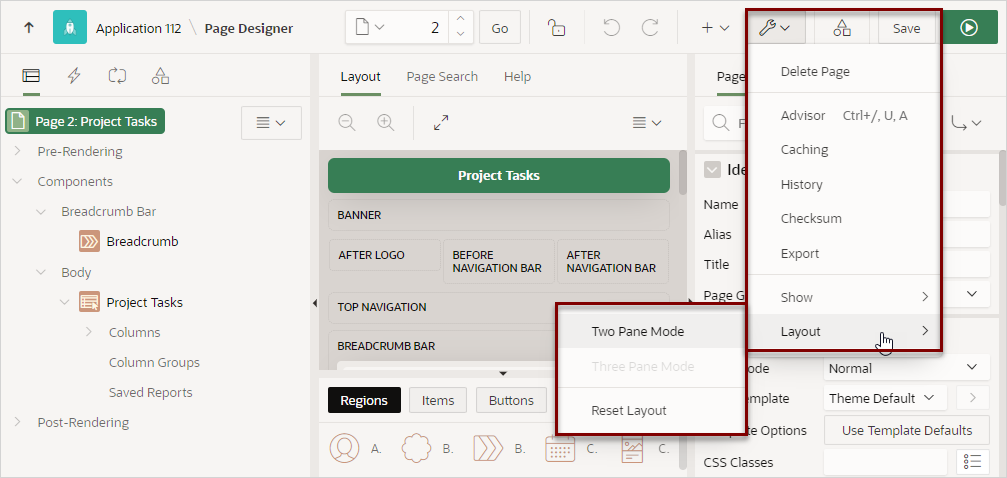The width and height of the screenshot is (1007, 478).
Task: Open the page finder document dropdown
Action: [x=370, y=28]
